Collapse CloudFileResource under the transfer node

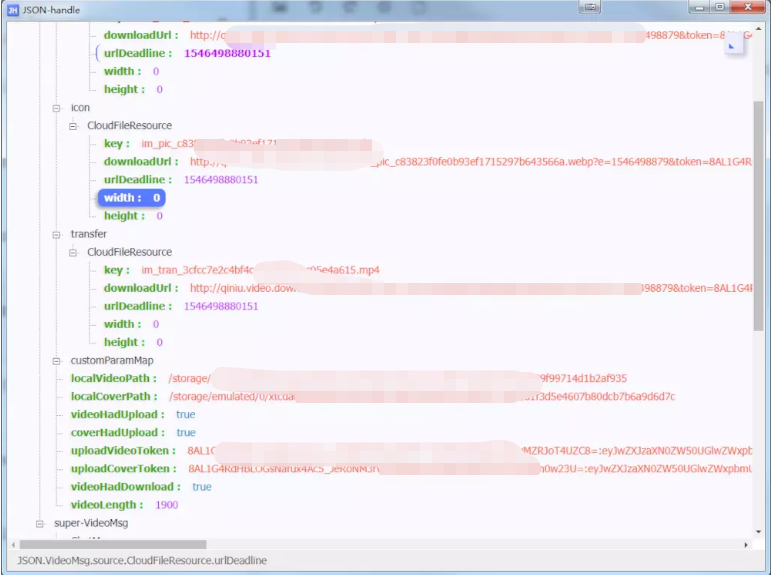click(73, 252)
